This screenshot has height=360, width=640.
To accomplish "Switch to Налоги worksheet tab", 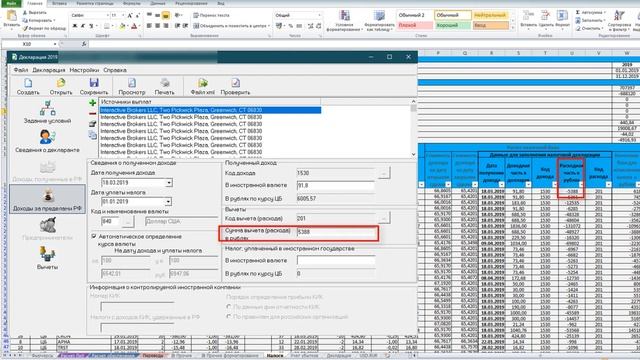I will point(275,356).
